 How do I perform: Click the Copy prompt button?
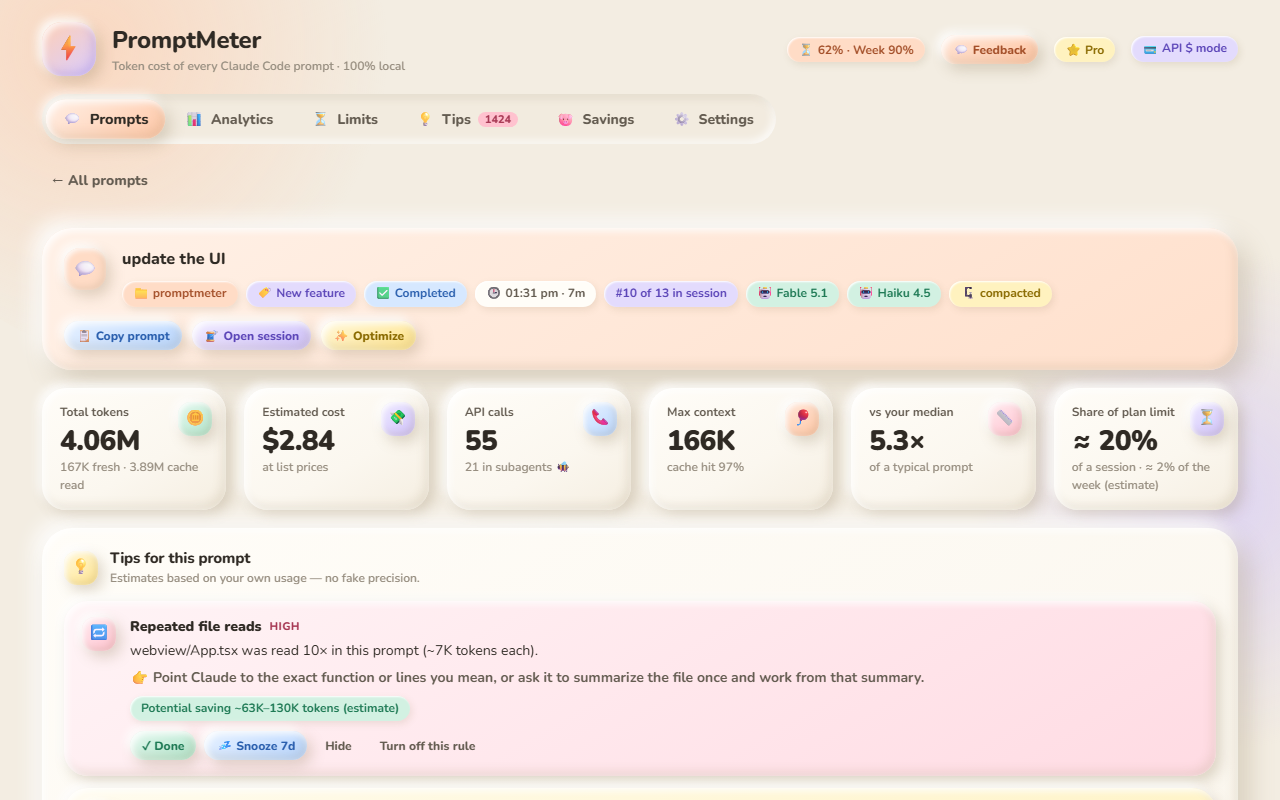click(x=124, y=336)
